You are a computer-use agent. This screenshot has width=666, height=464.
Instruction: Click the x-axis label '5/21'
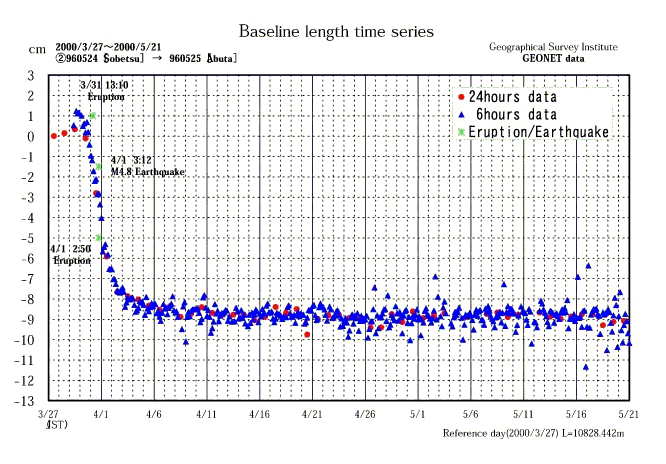tap(629, 414)
